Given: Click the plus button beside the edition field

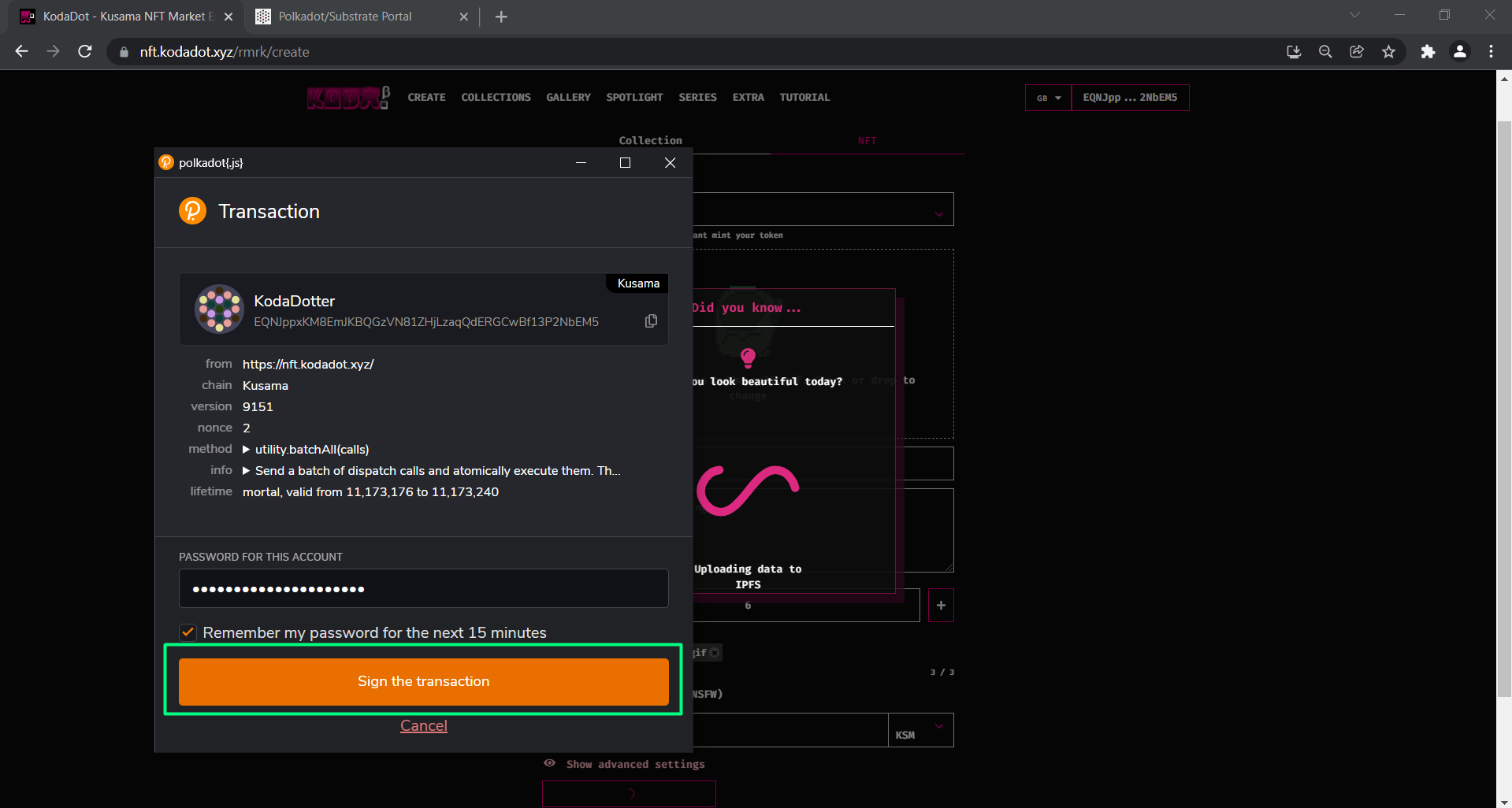Looking at the screenshot, I should pyautogui.click(x=941, y=605).
